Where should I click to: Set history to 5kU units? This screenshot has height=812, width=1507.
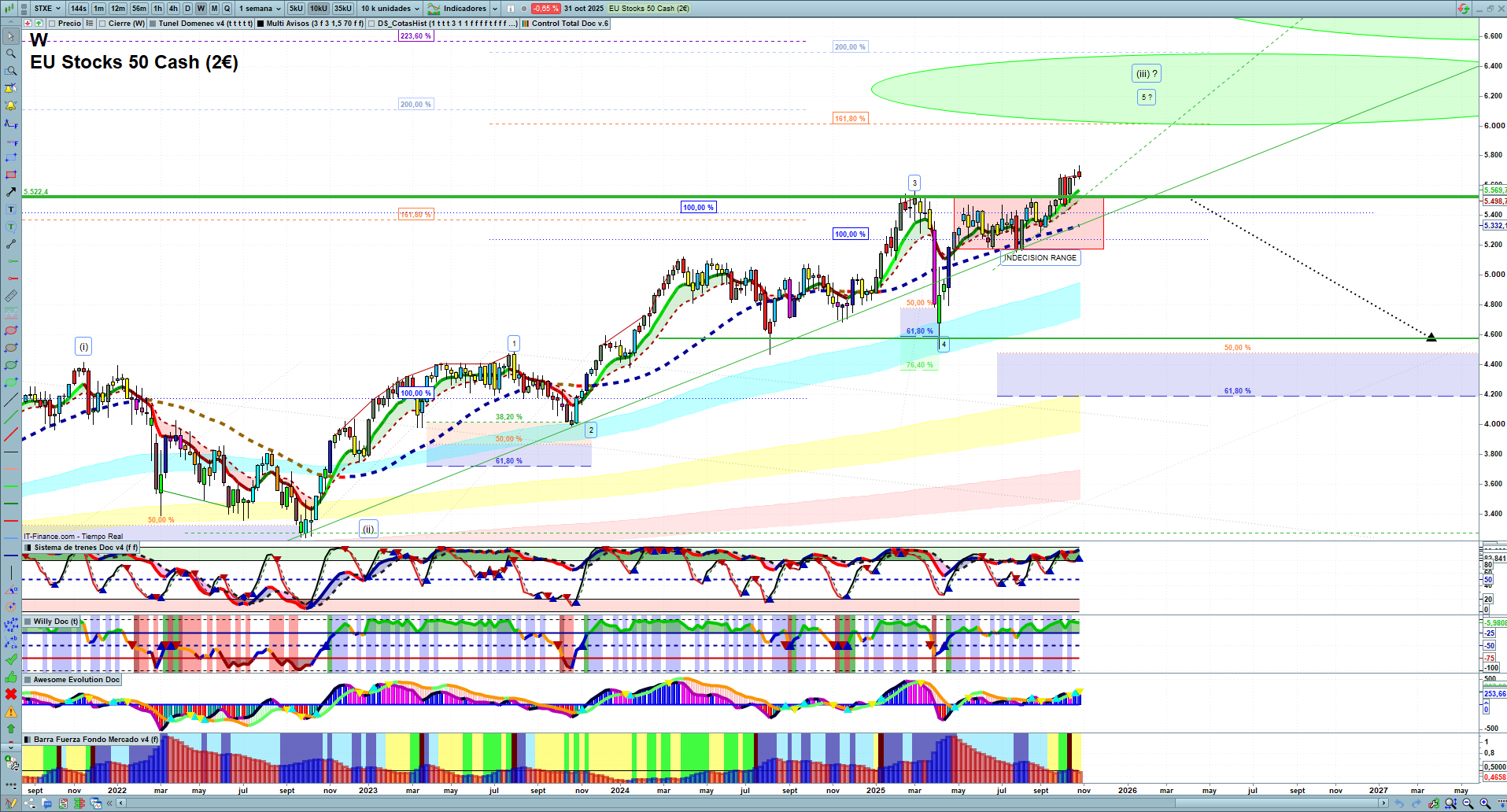(x=296, y=9)
